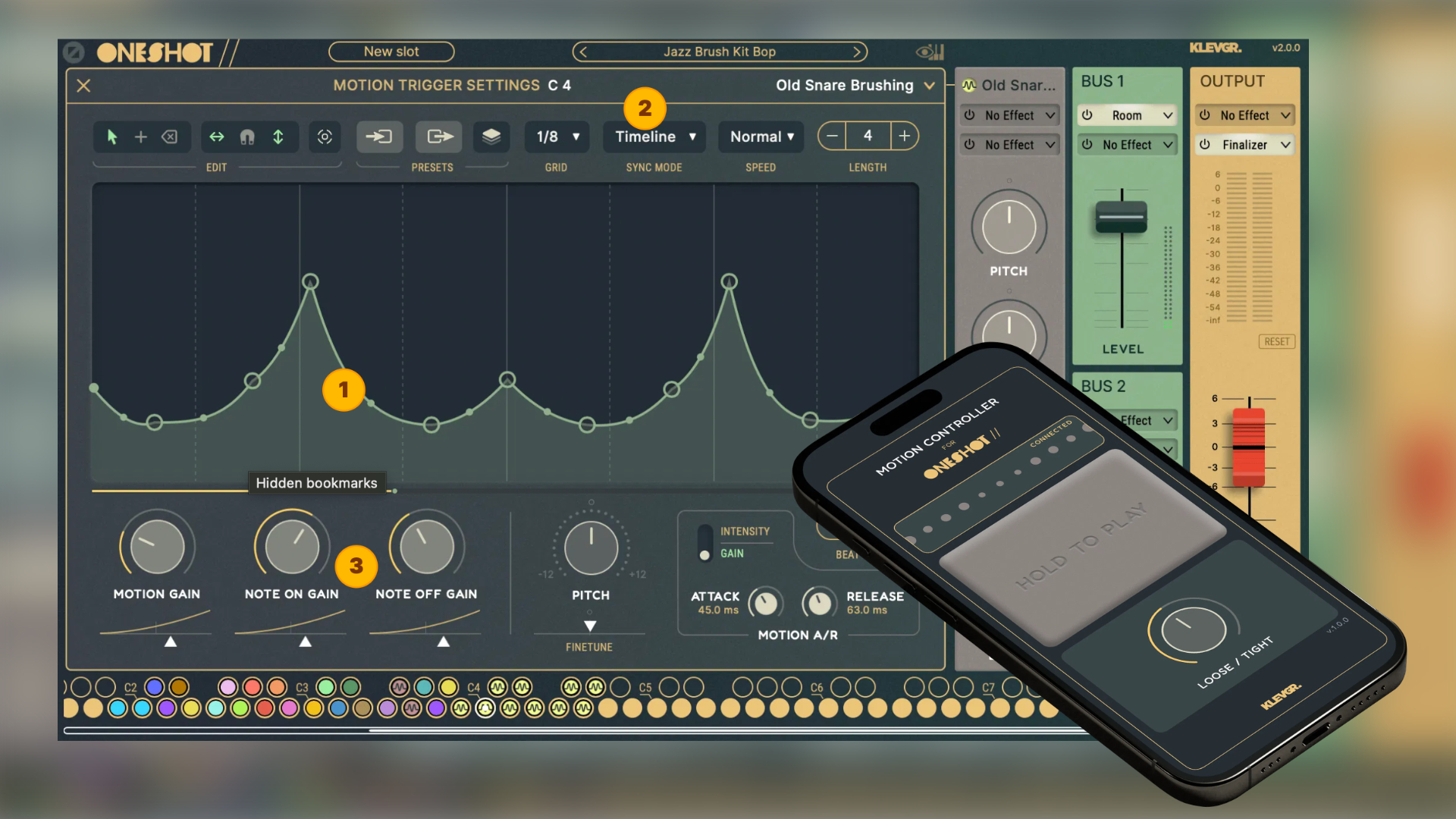This screenshot has height=819, width=1456.
Task: Switch the Motion A/R toggle to Intensity
Action: point(704,531)
